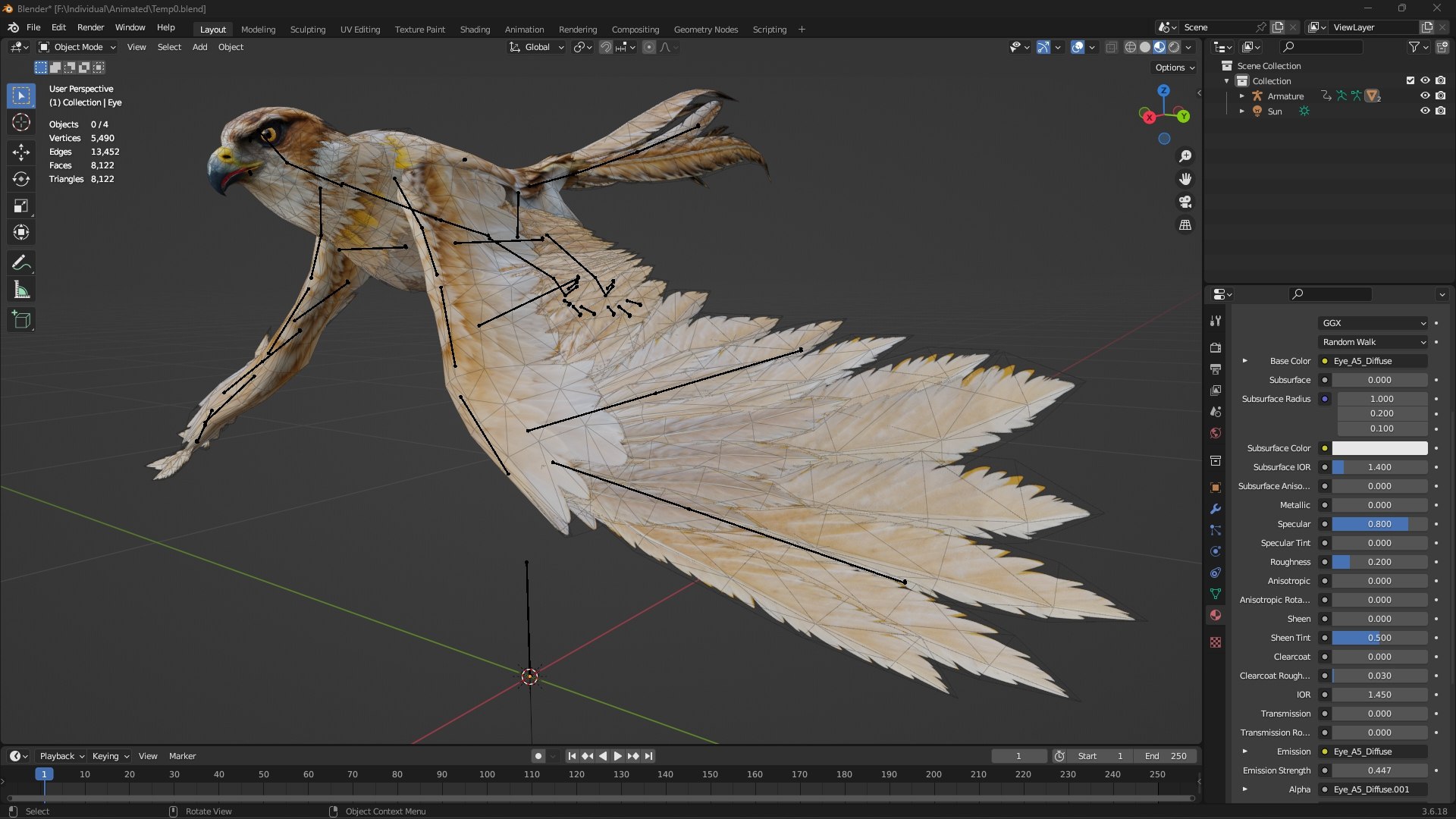
Task: Select the Select Box tool
Action: pyautogui.click(x=21, y=96)
